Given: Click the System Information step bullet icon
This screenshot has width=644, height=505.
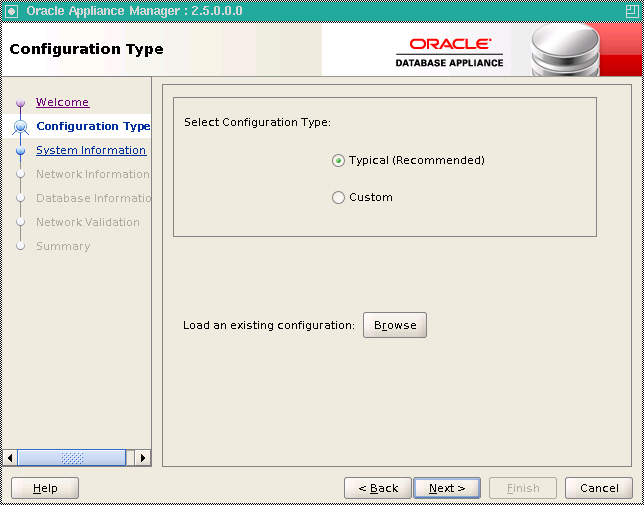Looking at the screenshot, I should 21,151.
